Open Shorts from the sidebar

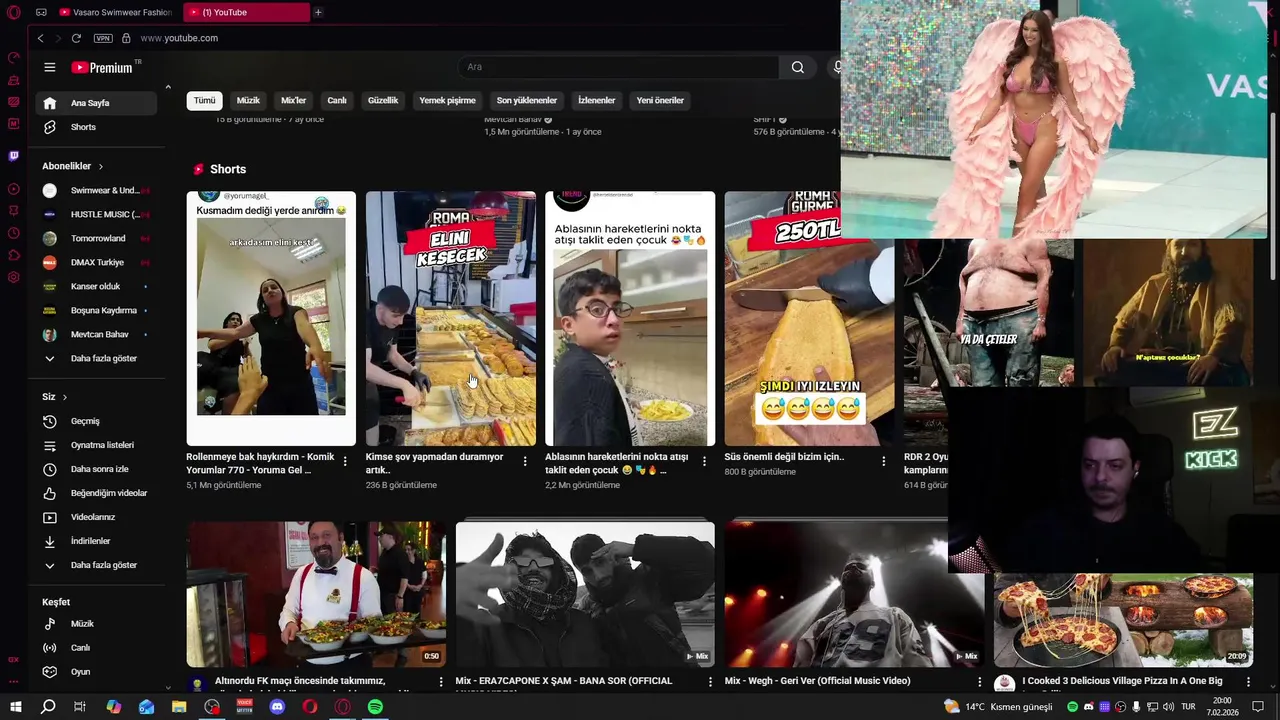point(96,127)
